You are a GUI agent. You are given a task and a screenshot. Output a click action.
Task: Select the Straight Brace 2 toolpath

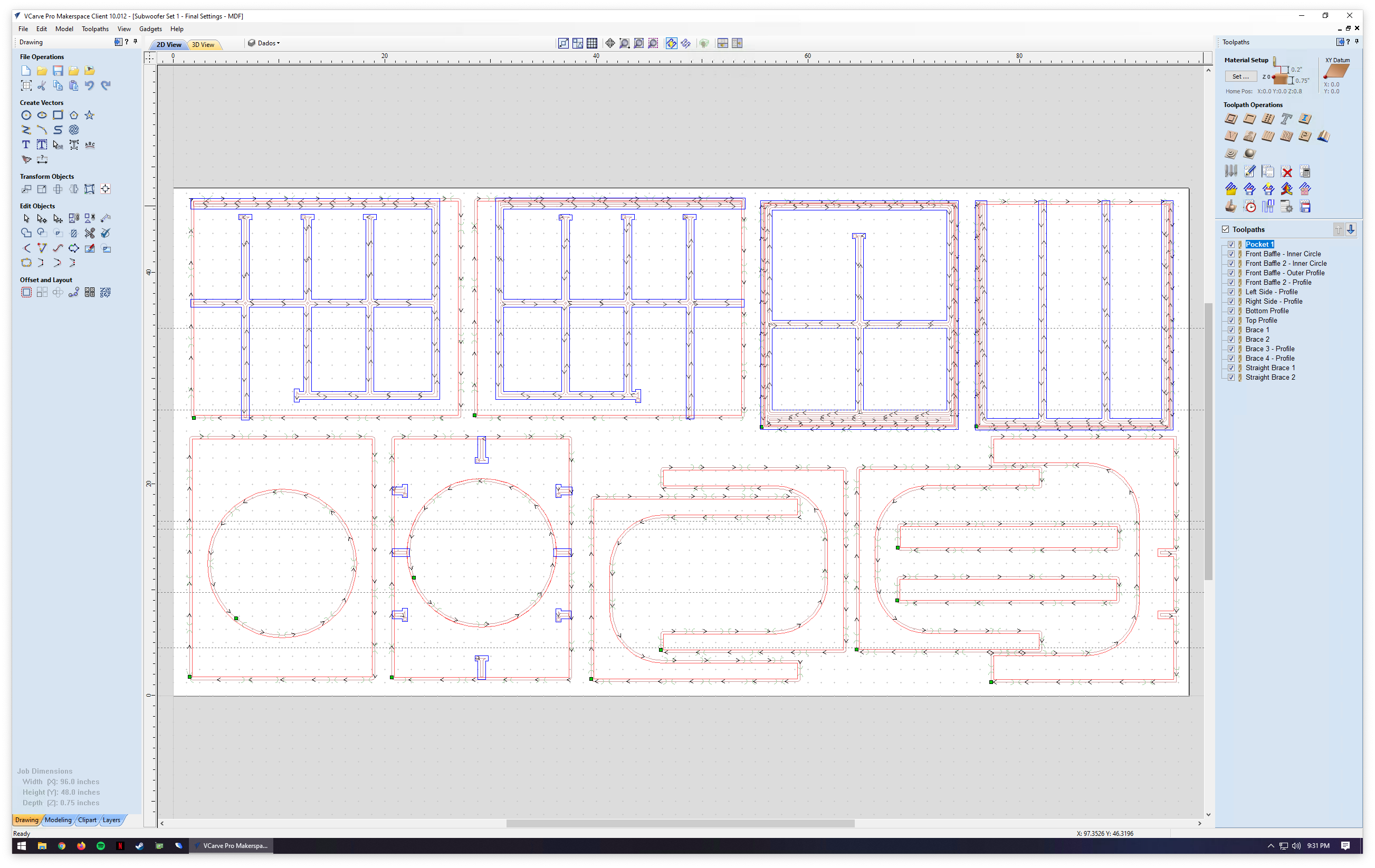click(1270, 378)
